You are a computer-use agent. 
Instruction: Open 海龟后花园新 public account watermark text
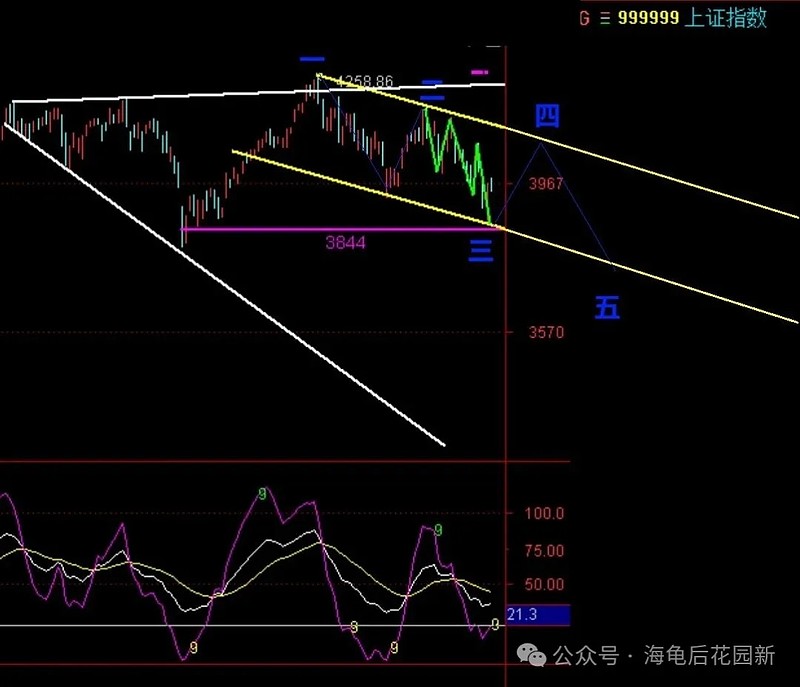(x=709, y=655)
